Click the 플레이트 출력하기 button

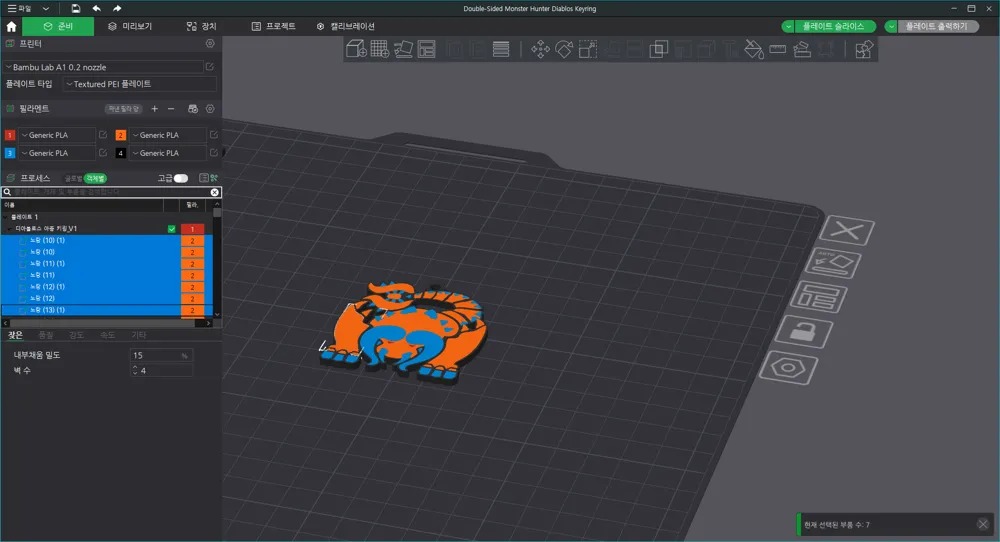[x=938, y=26]
